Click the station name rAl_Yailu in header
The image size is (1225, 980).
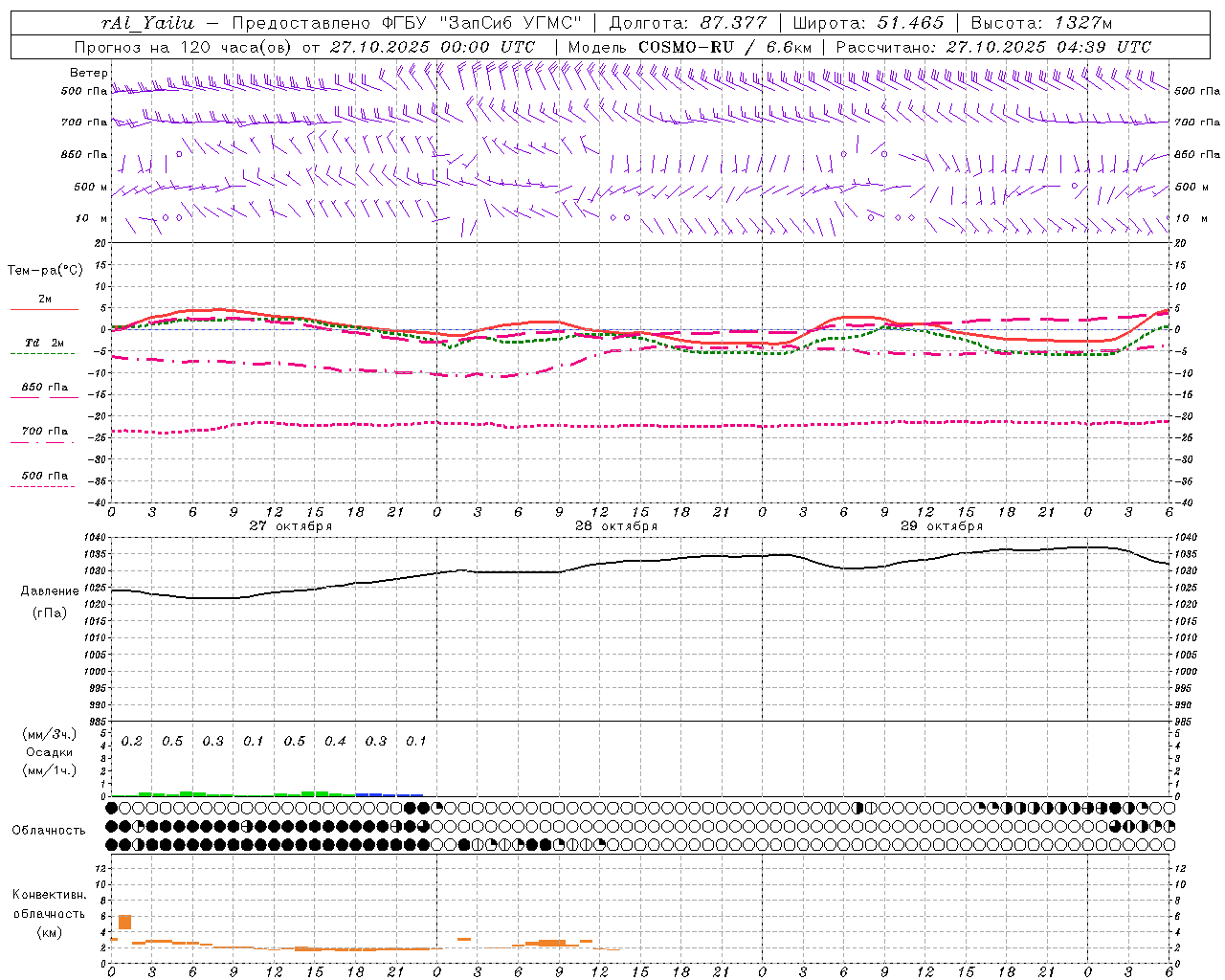(146, 23)
